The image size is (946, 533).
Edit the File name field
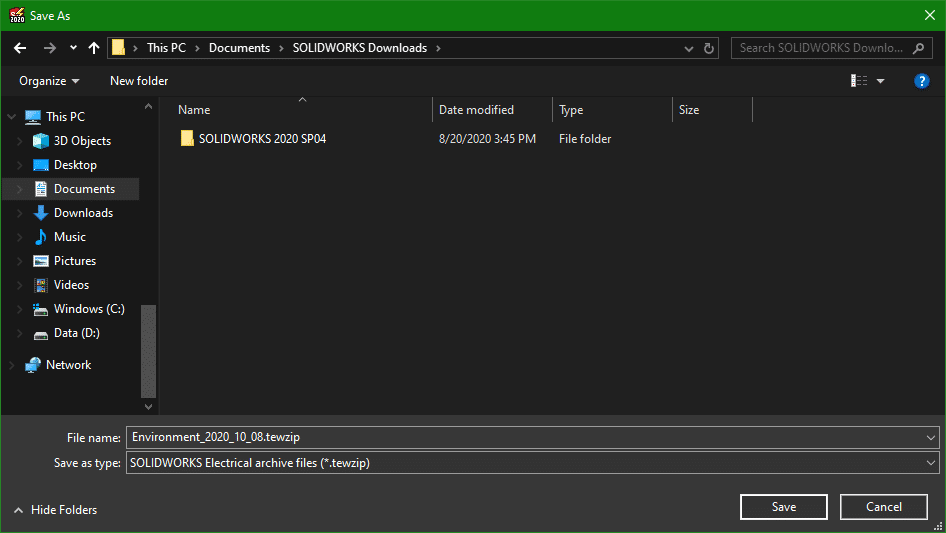click(x=525, y=437)
